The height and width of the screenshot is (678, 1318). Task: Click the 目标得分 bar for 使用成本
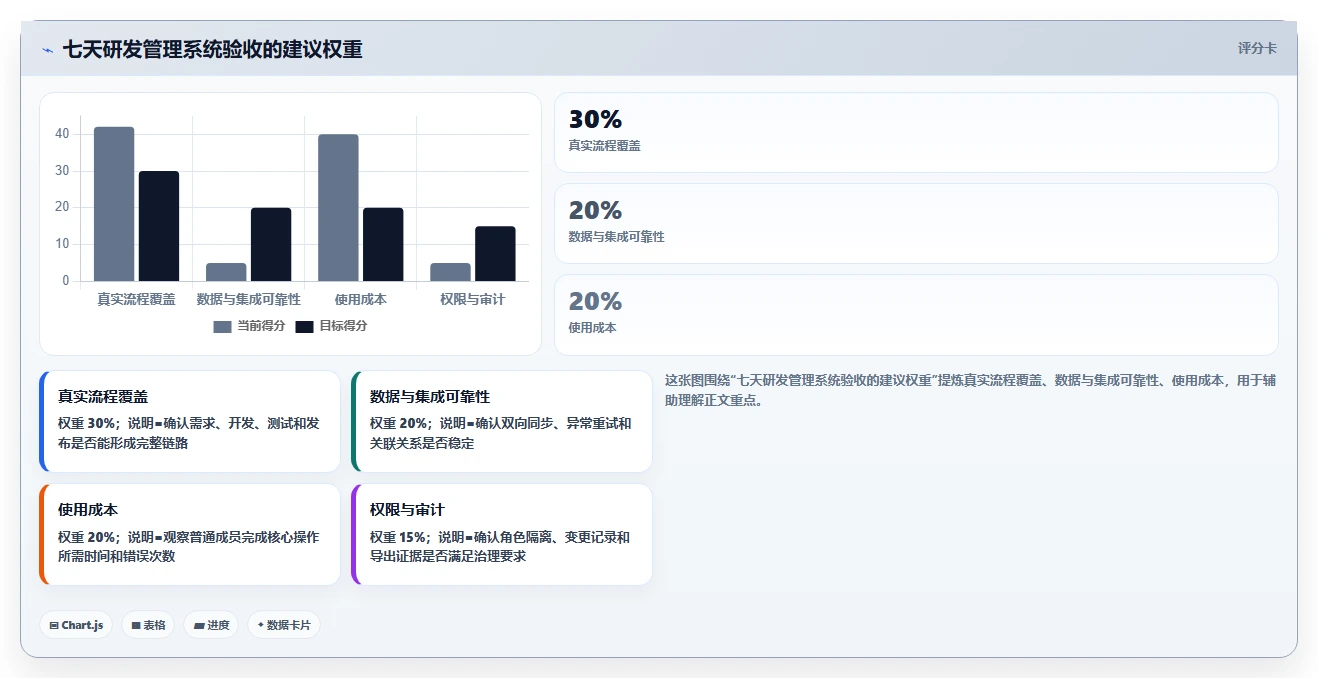pos(383,244)
